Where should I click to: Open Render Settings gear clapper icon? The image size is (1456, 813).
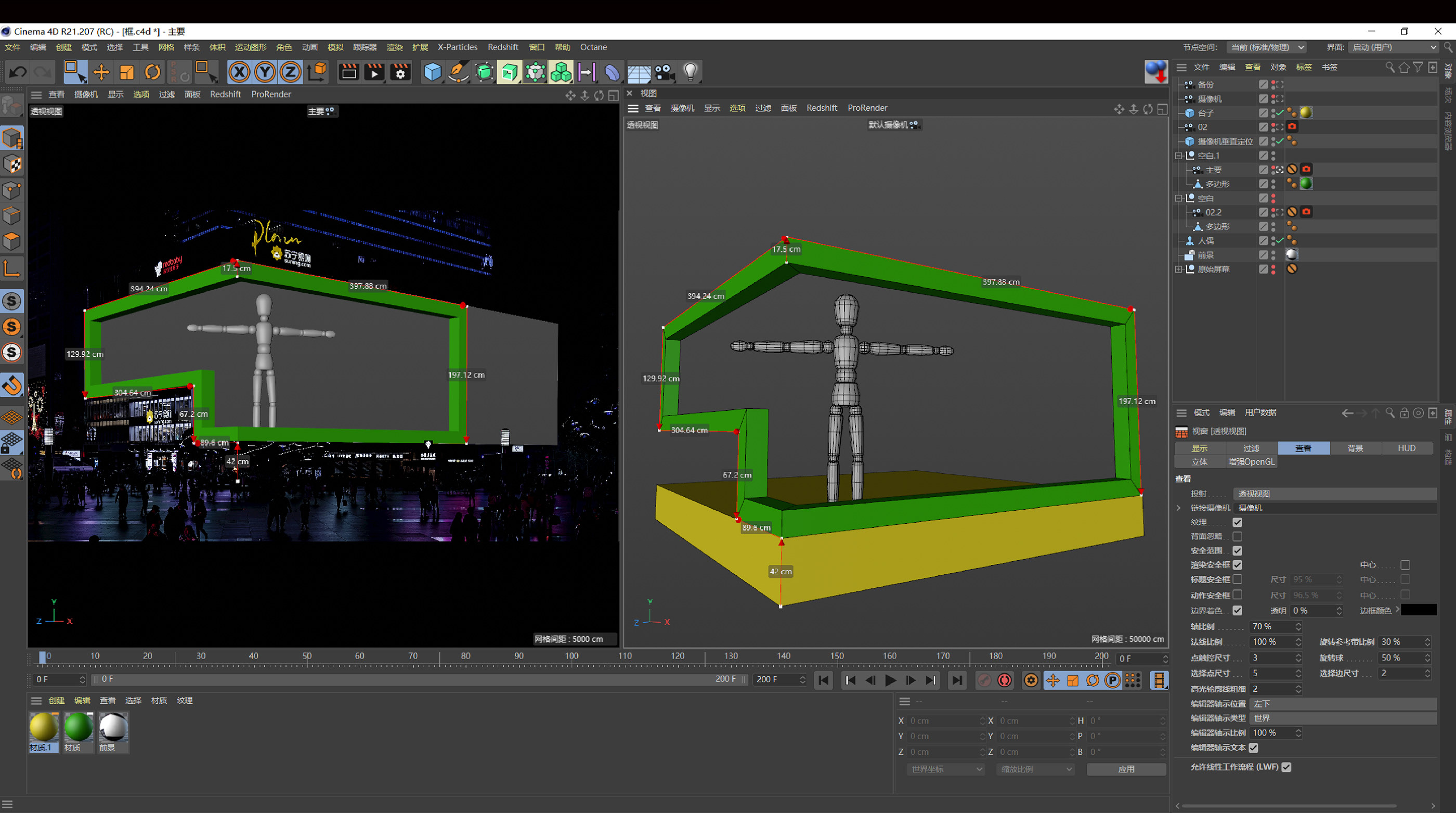pos(400,72)
